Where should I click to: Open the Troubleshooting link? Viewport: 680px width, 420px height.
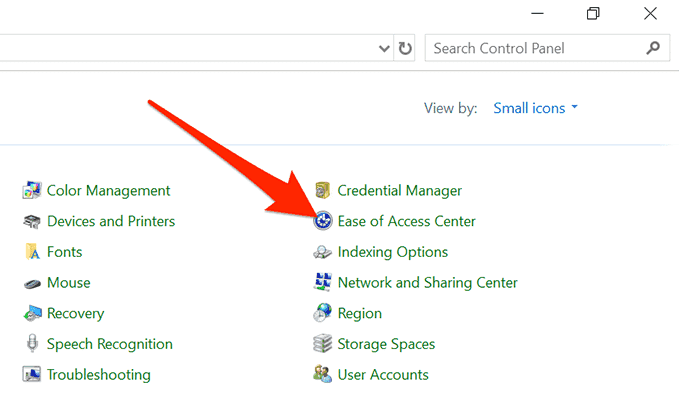point(99,375)
